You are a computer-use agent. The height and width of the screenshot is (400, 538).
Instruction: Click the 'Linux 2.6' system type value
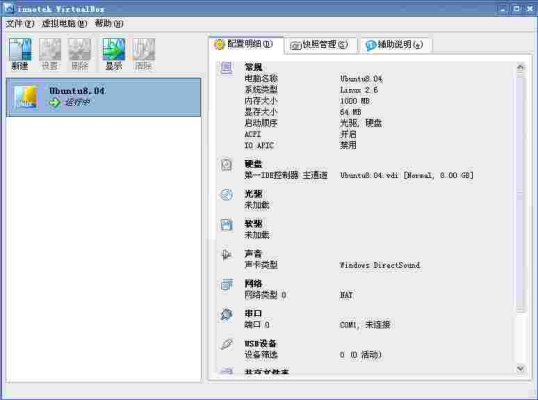[359, 90]
